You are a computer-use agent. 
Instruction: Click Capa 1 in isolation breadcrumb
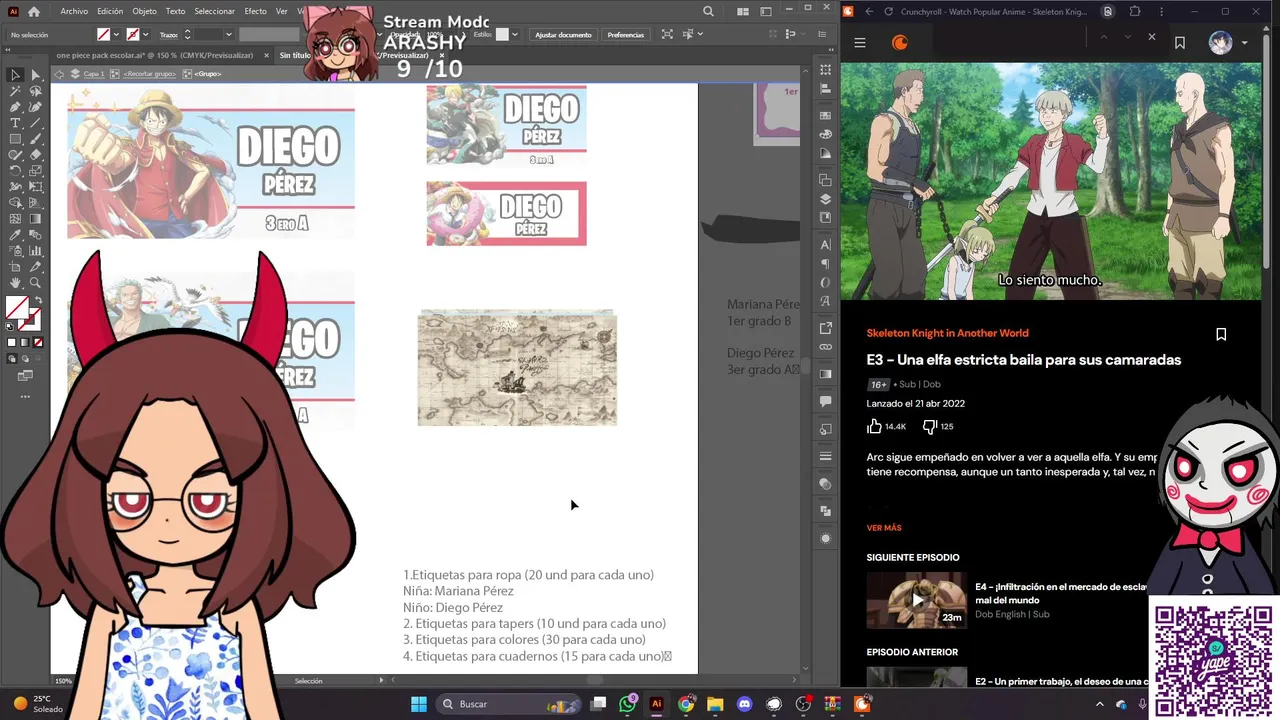click(94, 74)
